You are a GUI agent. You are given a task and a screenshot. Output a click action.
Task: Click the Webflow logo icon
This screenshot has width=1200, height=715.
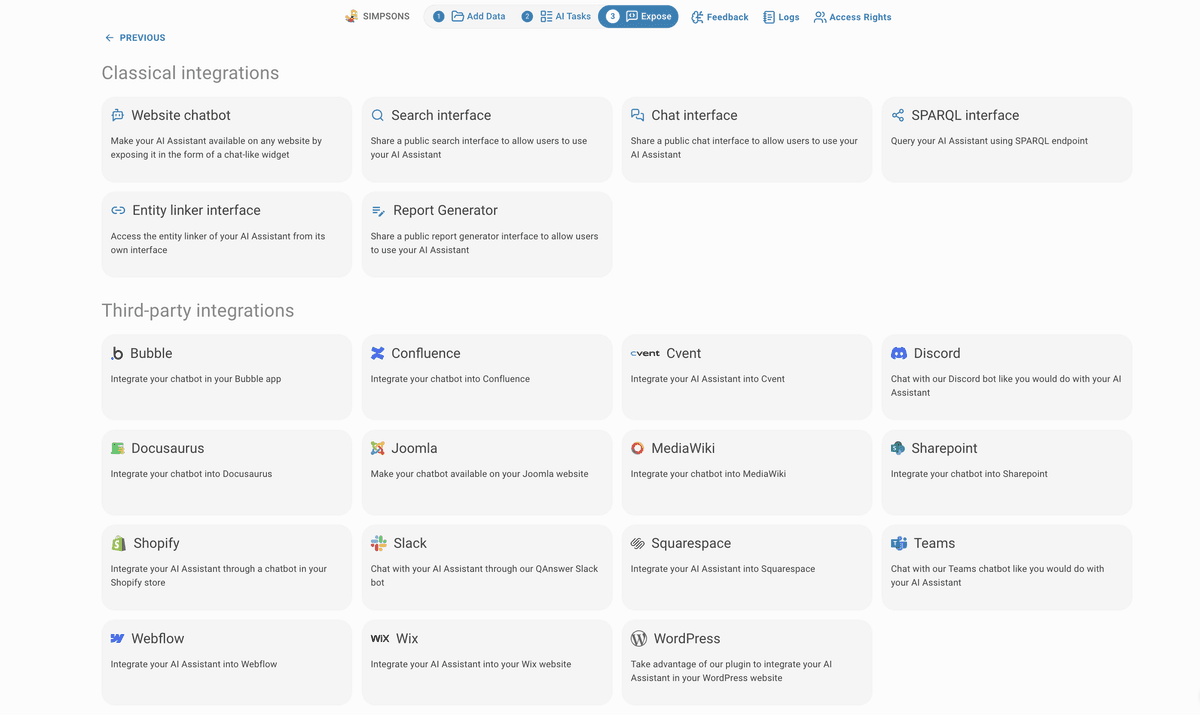(118, 638)
